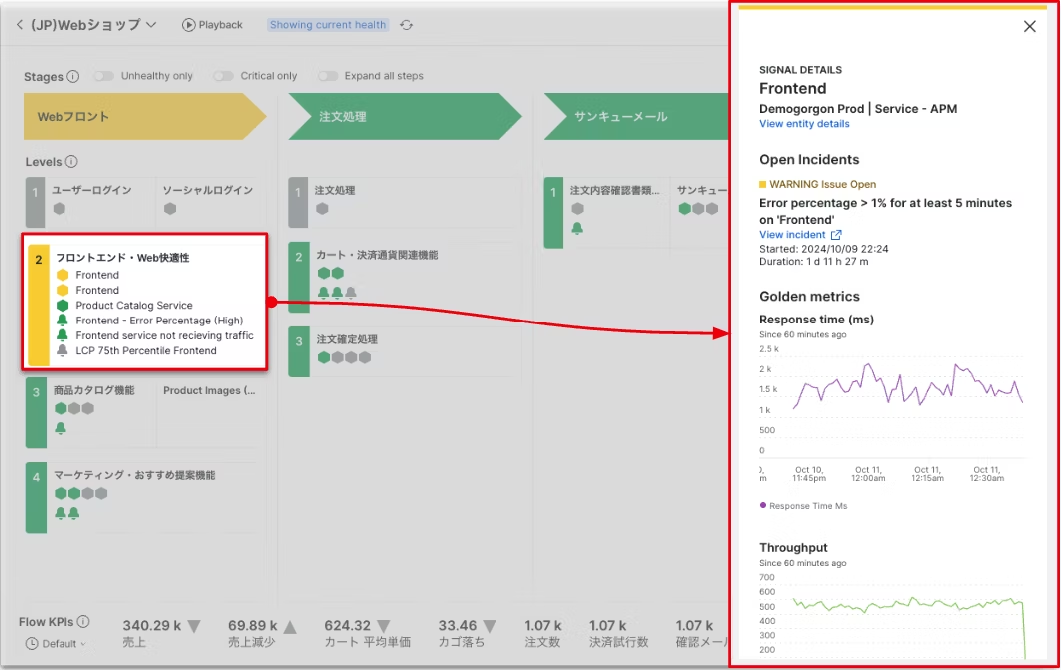The height and width of the screenshot is (670, 1061).
Task: Refresh the current health view
Action: [x=406, y=25]
